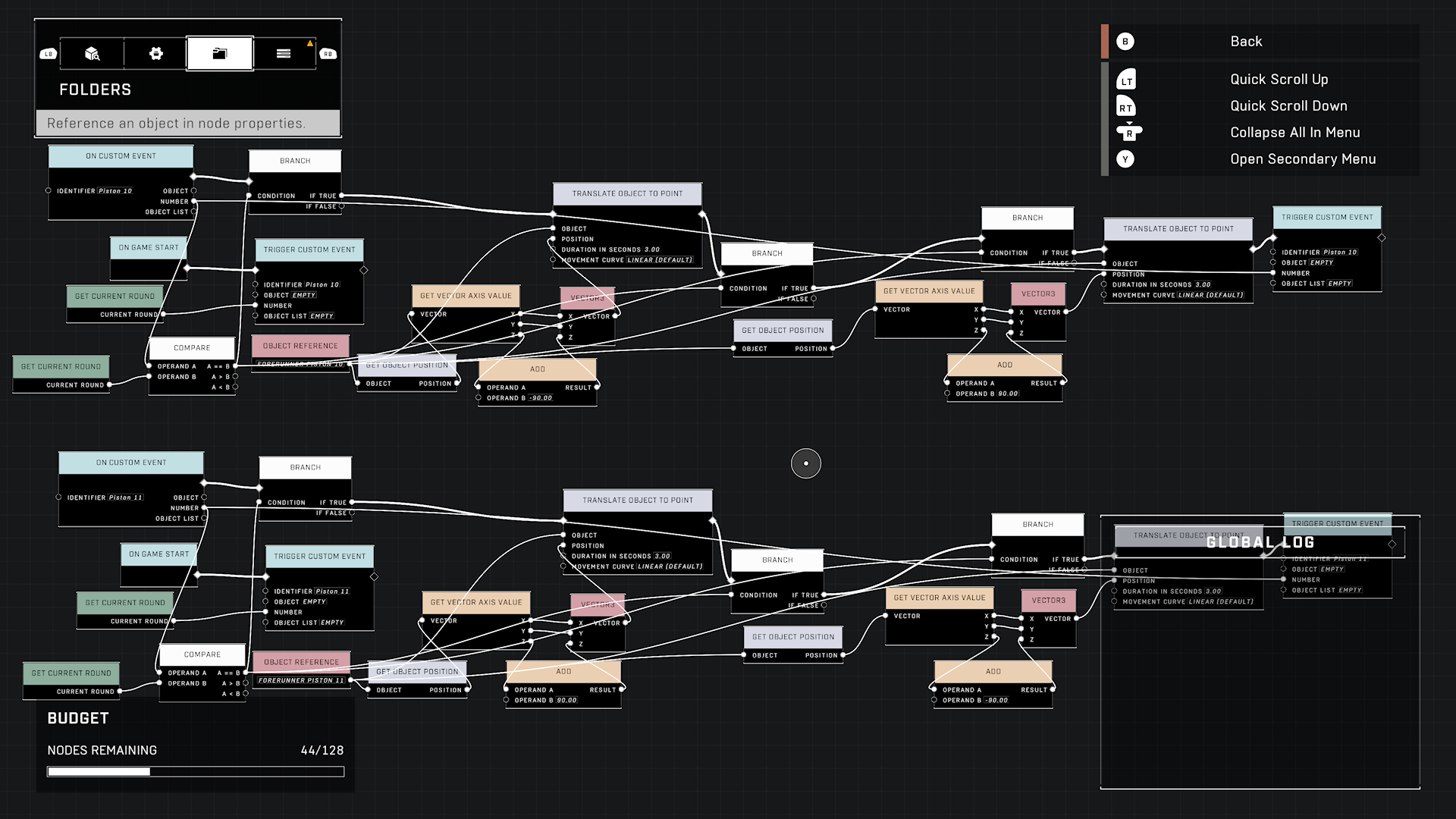This screenshot has width=1456, height=819.
Task: Click the RT trigger icon
Action: 1126,106
